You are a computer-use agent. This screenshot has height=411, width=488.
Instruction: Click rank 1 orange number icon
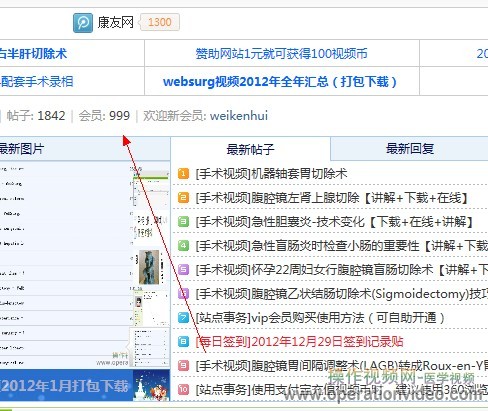pyautogui.click(x=183, y=174)
